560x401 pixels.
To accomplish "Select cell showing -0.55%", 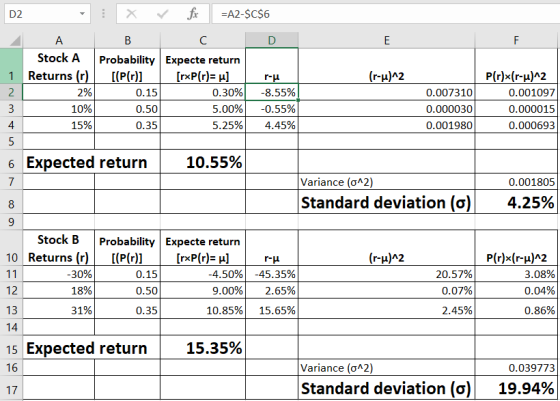I will [272, 109].
